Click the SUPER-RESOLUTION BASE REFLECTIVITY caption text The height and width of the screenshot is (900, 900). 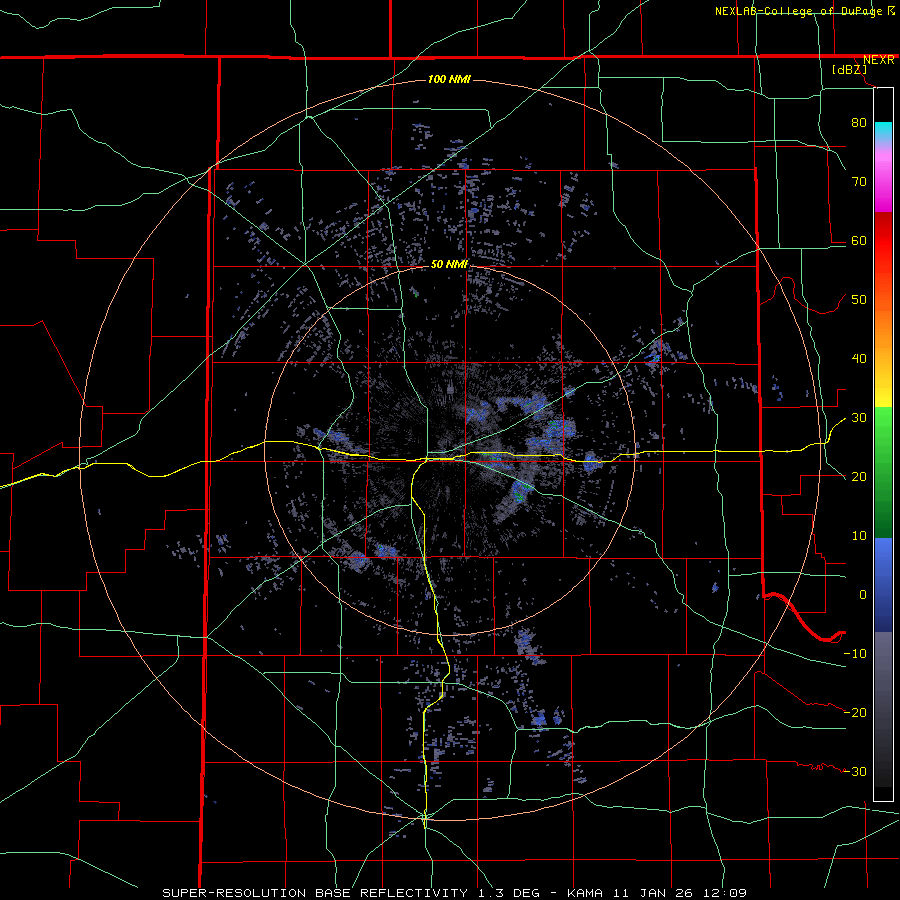pyautogui.click(x=315, y=893)
